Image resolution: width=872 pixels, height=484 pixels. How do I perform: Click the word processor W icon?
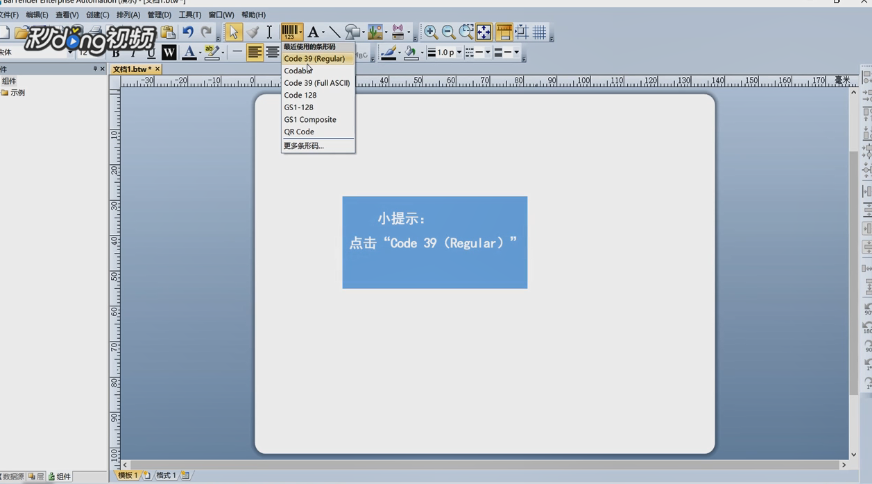[x=169, y=52]
